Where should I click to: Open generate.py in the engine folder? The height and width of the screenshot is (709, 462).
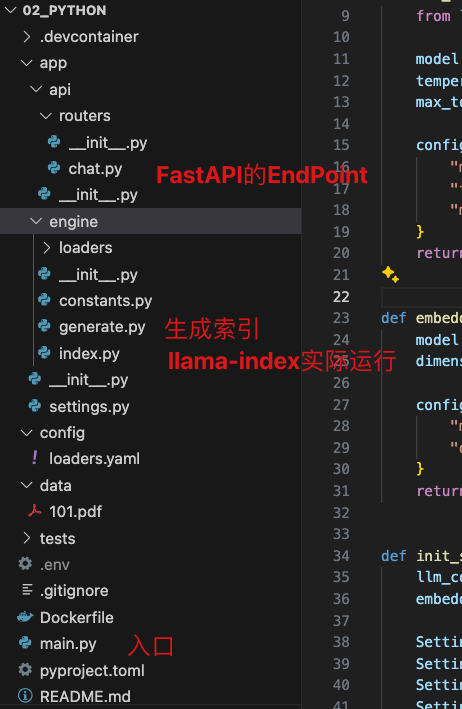tap(102, 326)
